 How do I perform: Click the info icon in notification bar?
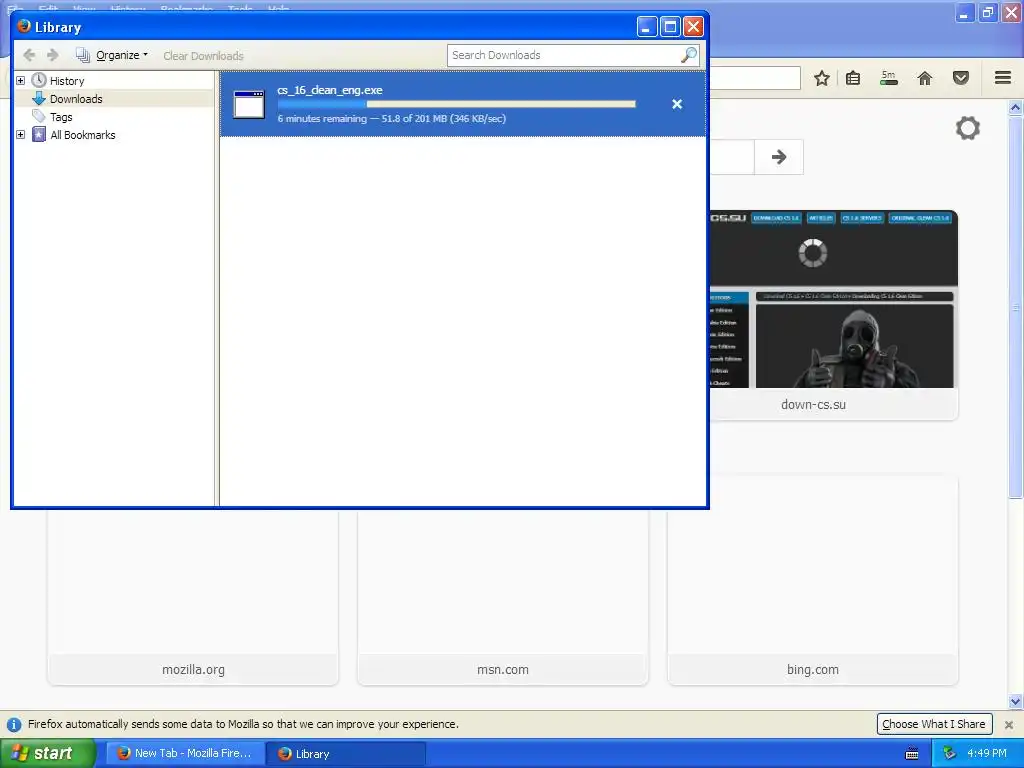click(13, 725)
